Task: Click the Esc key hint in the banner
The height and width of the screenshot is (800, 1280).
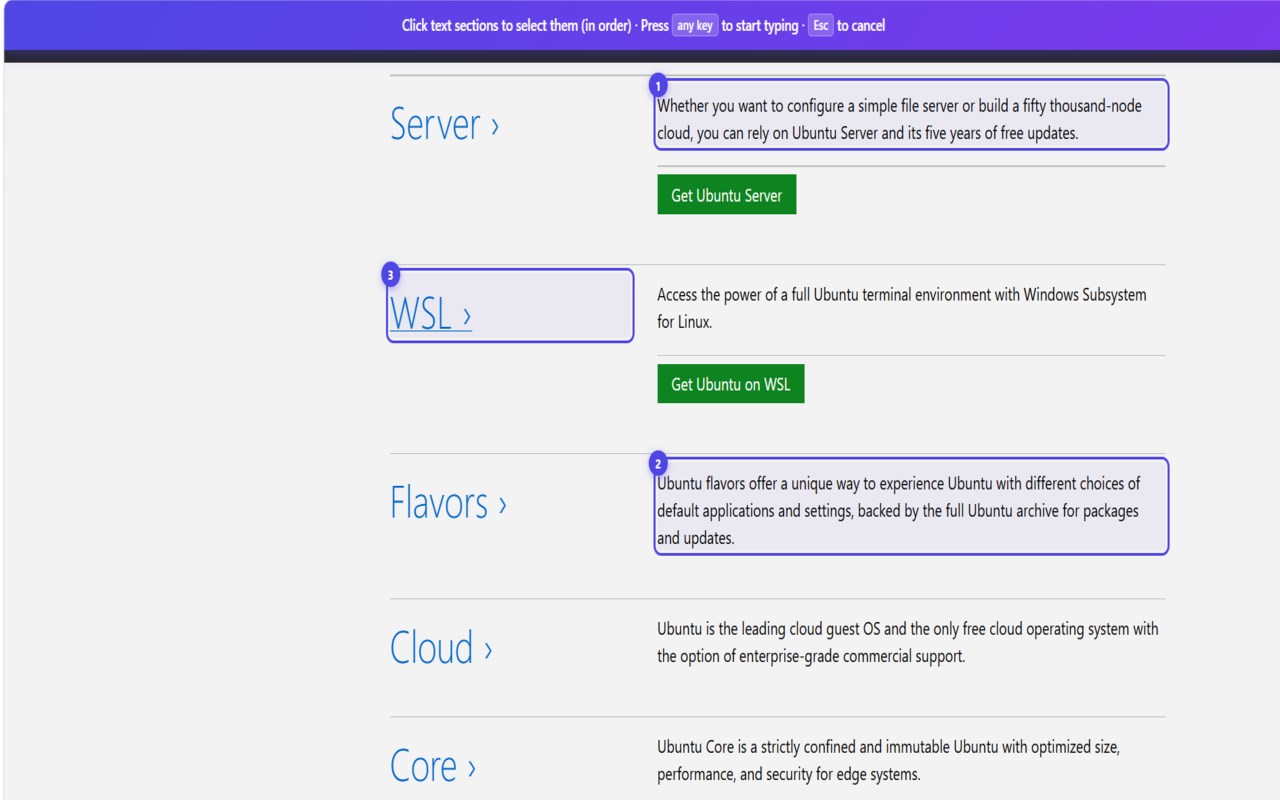Action: tap(820, 26)
